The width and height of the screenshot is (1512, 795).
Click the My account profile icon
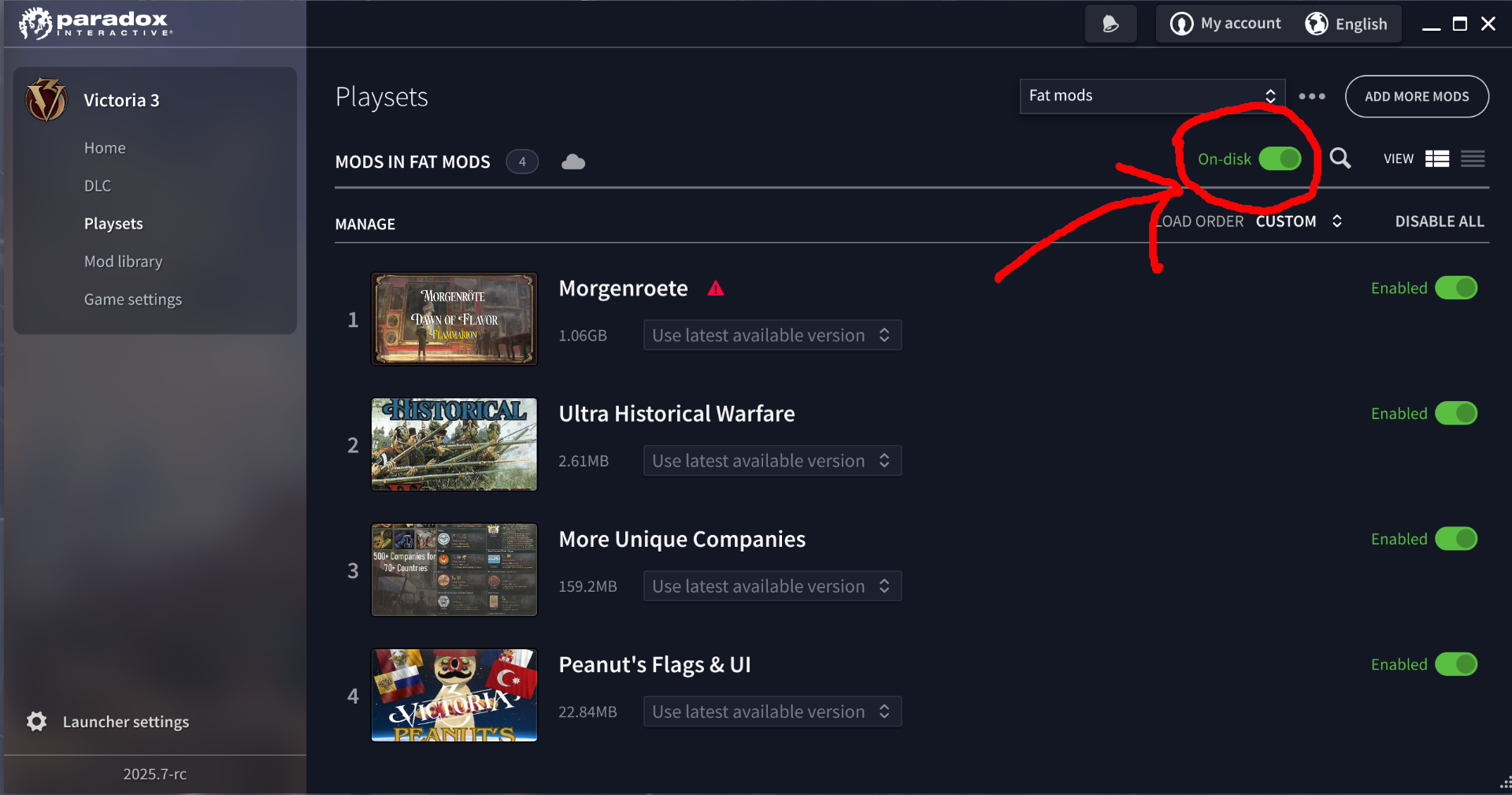coord(1181,24)
